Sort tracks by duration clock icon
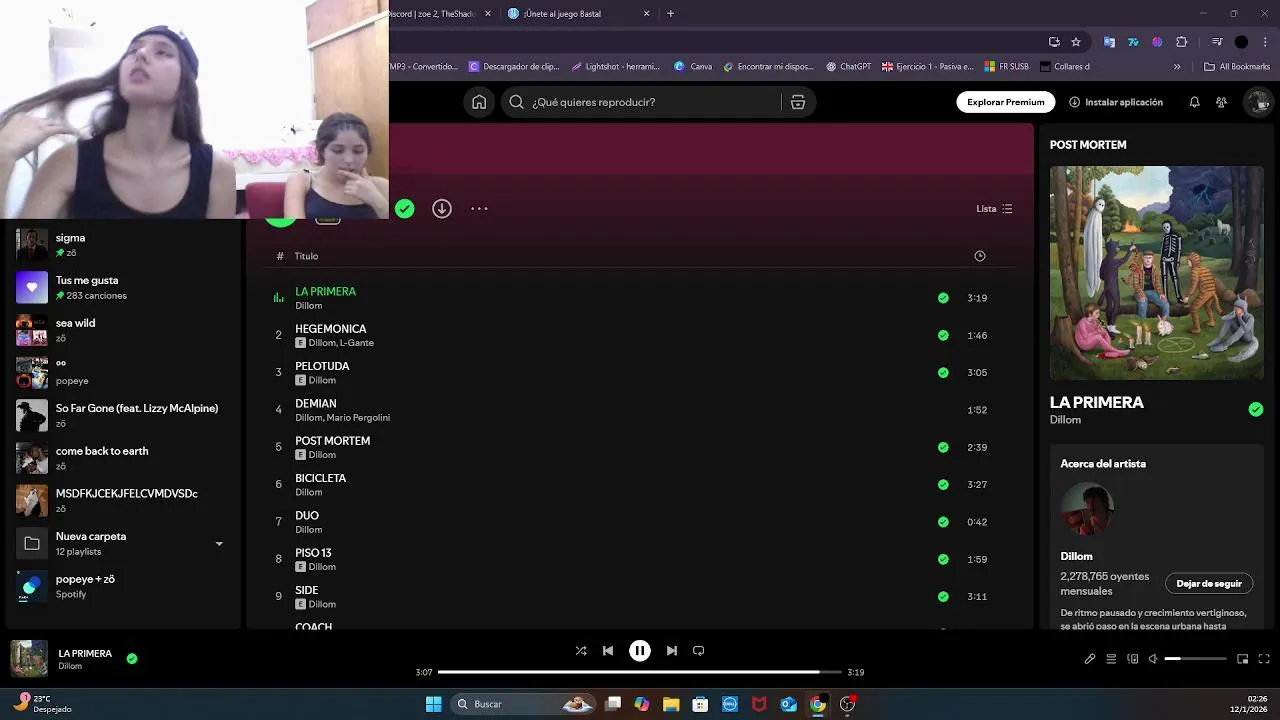Screen dimensions: 1280x720 click(x=980, y=256)
